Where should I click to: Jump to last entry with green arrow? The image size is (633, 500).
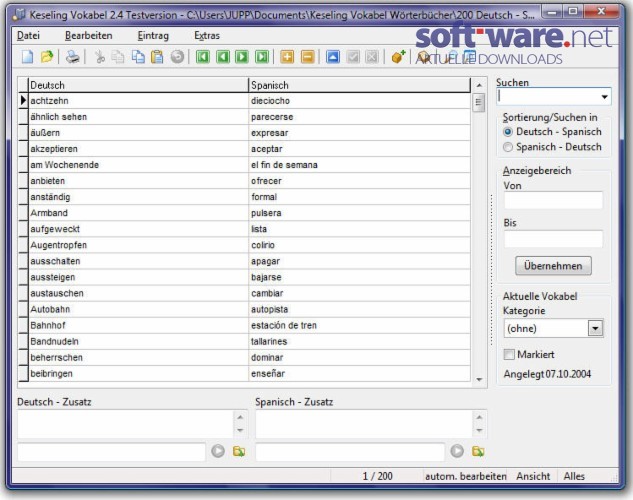262,56
